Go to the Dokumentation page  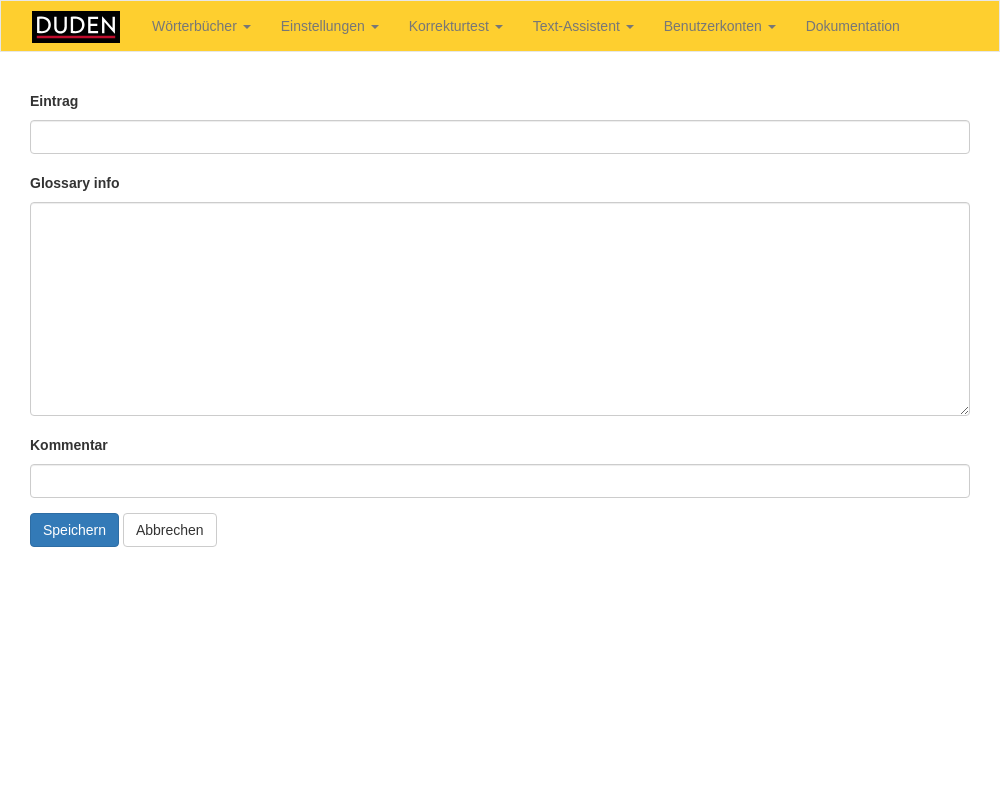(852, 26)
